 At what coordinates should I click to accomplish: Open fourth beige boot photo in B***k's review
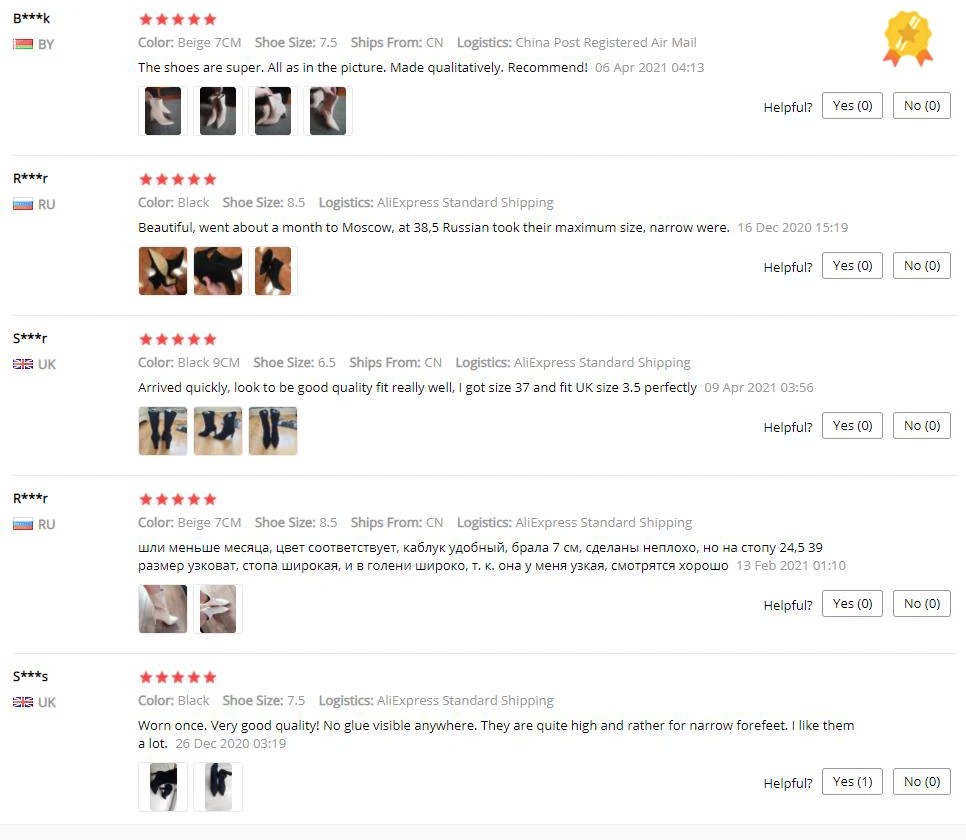click(x=328, y=111)
